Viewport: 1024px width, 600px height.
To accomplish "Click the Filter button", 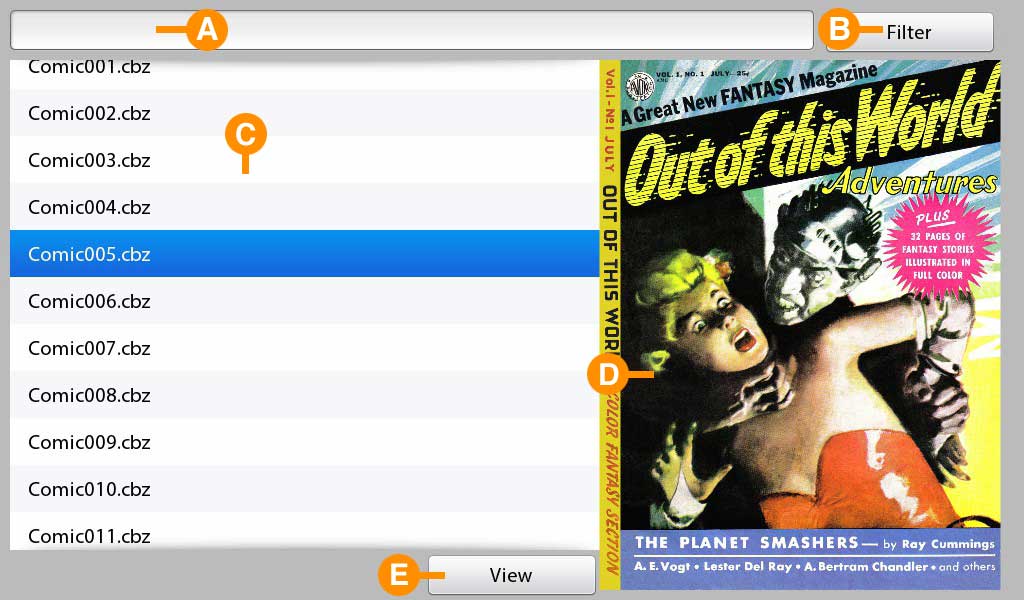I will click(909, 32).
